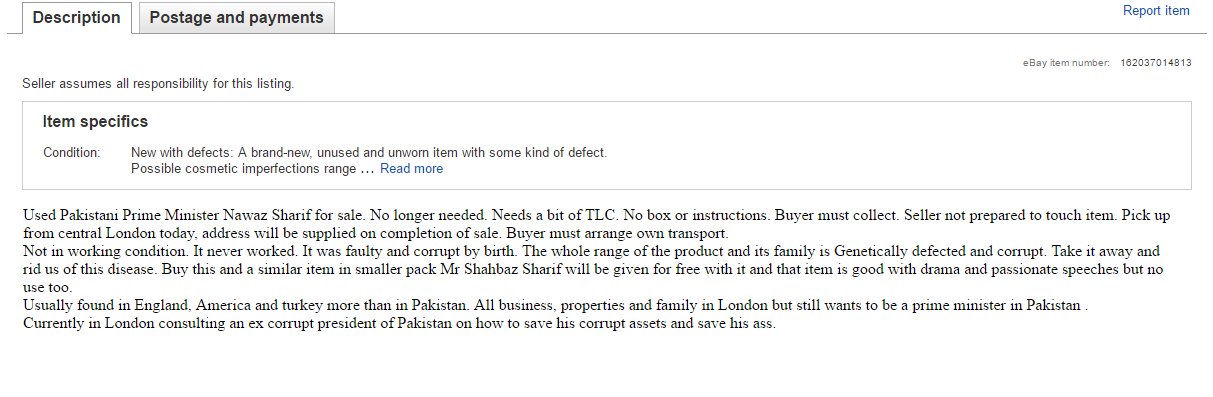Click the eBay item number 162037014813
The width and height of the screenshot is (1213, 397).
tap(1156, 63)
